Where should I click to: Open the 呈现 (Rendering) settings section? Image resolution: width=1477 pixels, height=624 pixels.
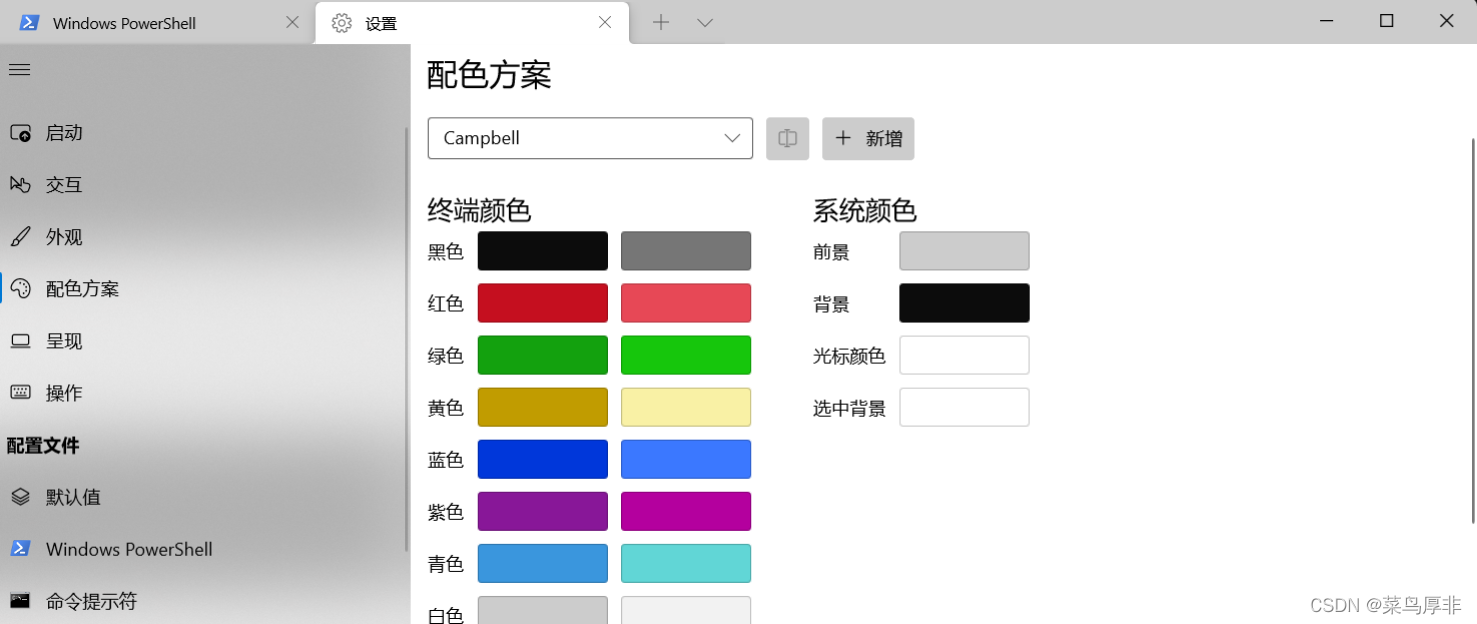click(65, 341)
